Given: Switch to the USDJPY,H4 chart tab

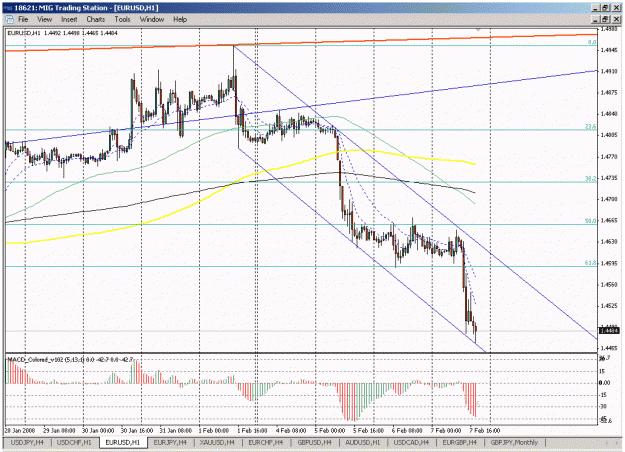Looking at the screenshot, I should pyautogui.click(x=27, y=442).
